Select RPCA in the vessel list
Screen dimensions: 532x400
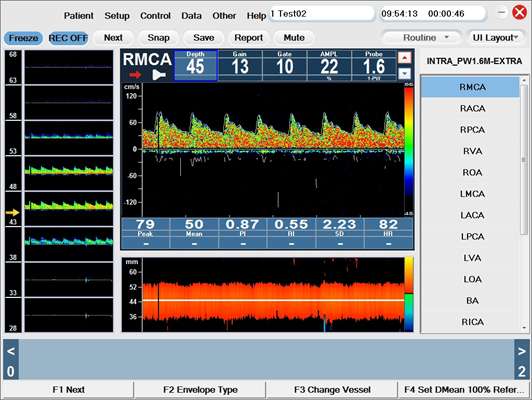(x=470, y=130)
